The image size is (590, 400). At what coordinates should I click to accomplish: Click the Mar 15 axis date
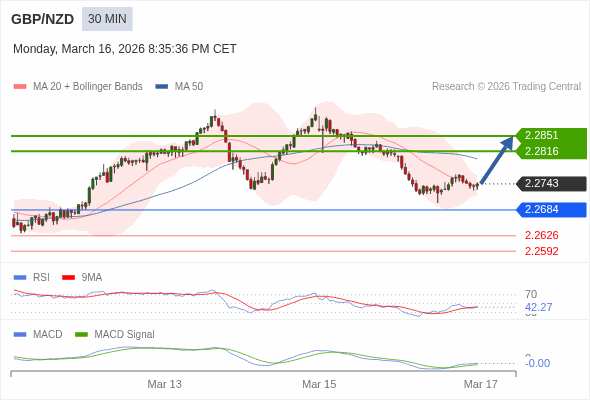point(319,385)
